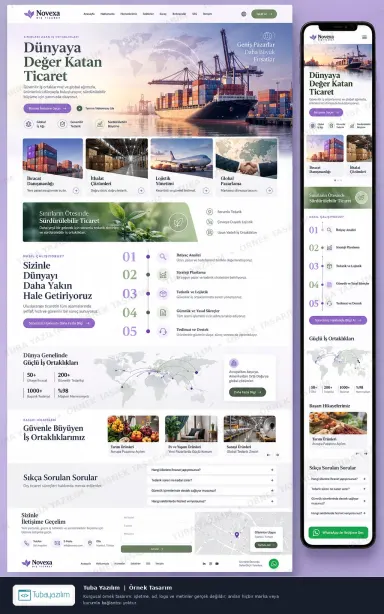
Task: Click the Güvenilir Tedarik feature icon on desktop
Action: 62,124
